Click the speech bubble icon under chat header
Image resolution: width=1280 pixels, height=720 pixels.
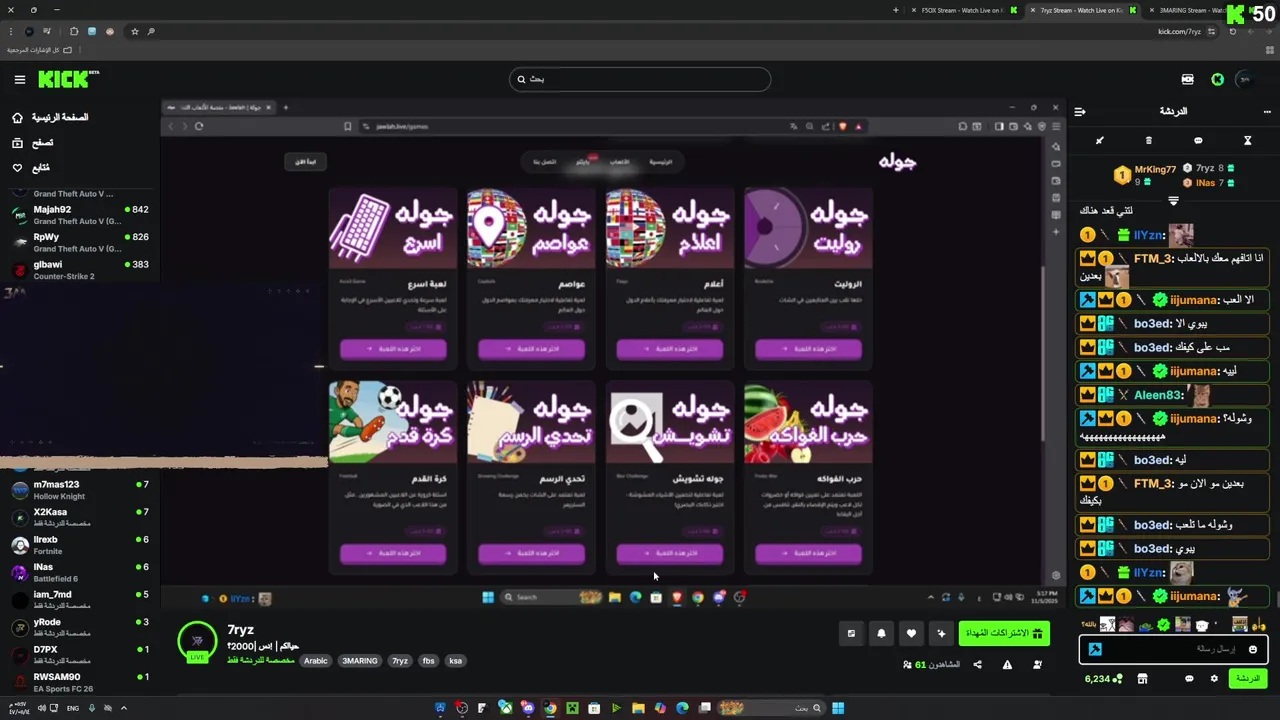click(1198, 141)
